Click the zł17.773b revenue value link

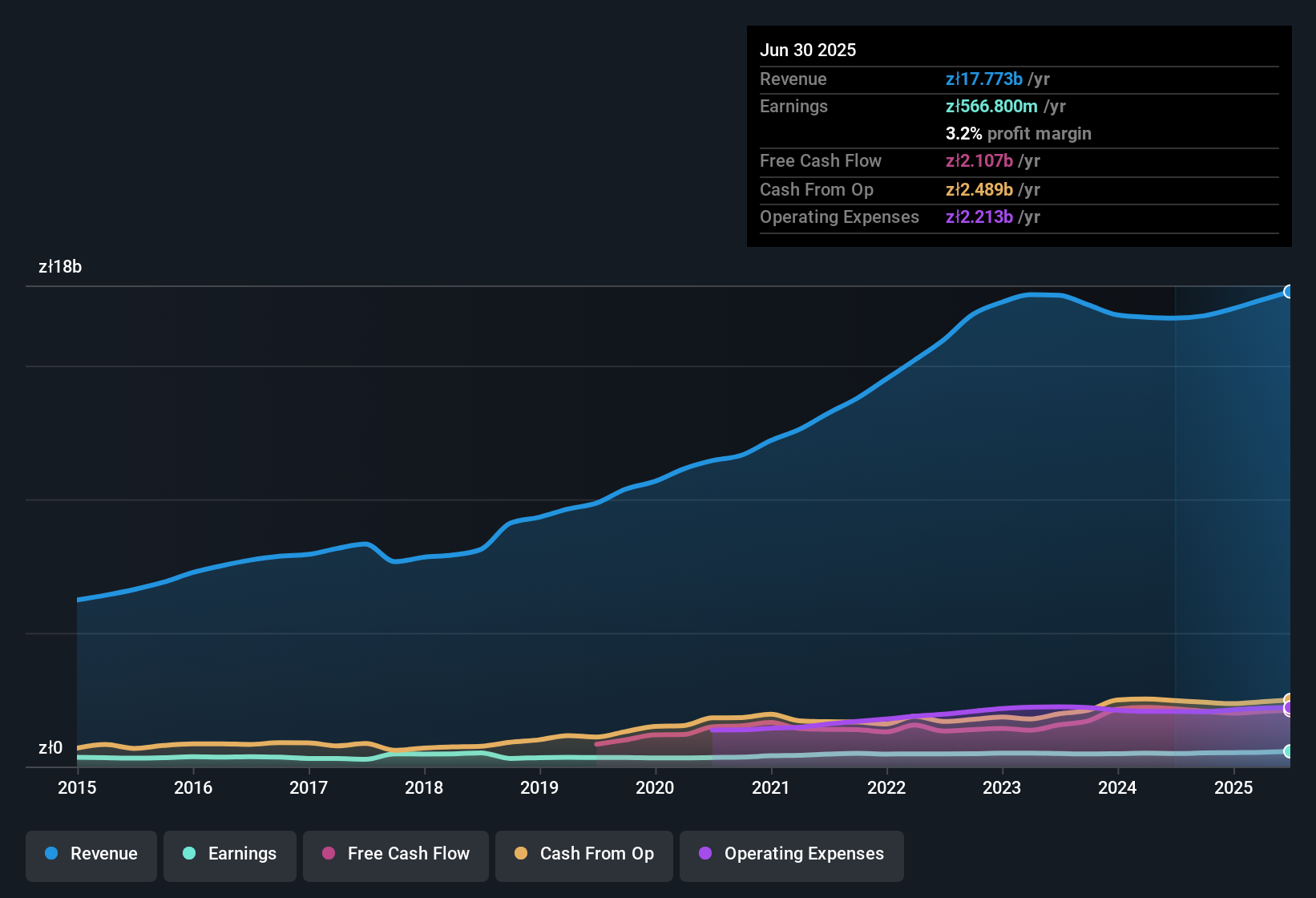point(985,79)
